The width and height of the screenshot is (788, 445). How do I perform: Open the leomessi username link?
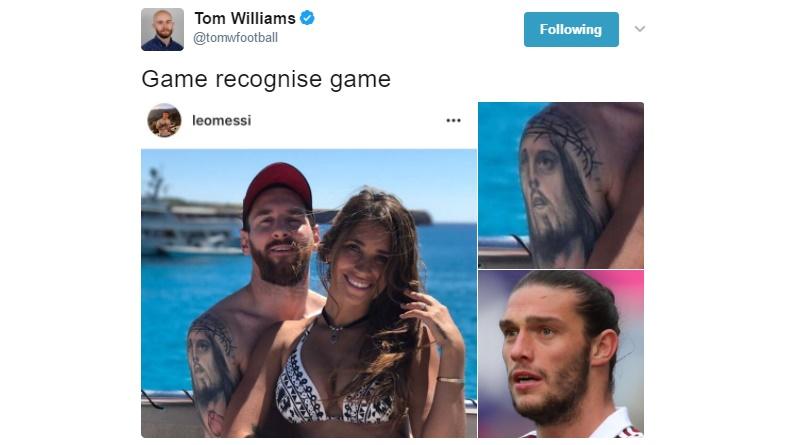click(222, 121)
